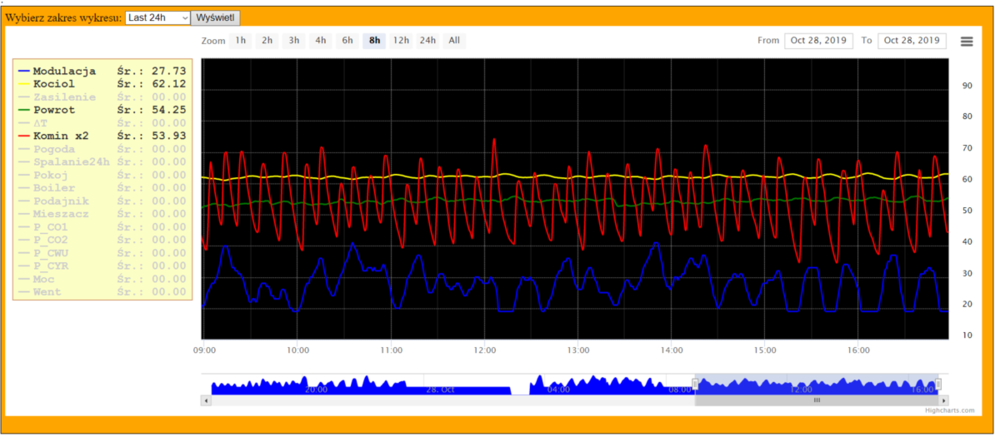The width and height of the screenshot is (1000, 442).
Task: Click the navigator left range handle
Action: [695, 384]
